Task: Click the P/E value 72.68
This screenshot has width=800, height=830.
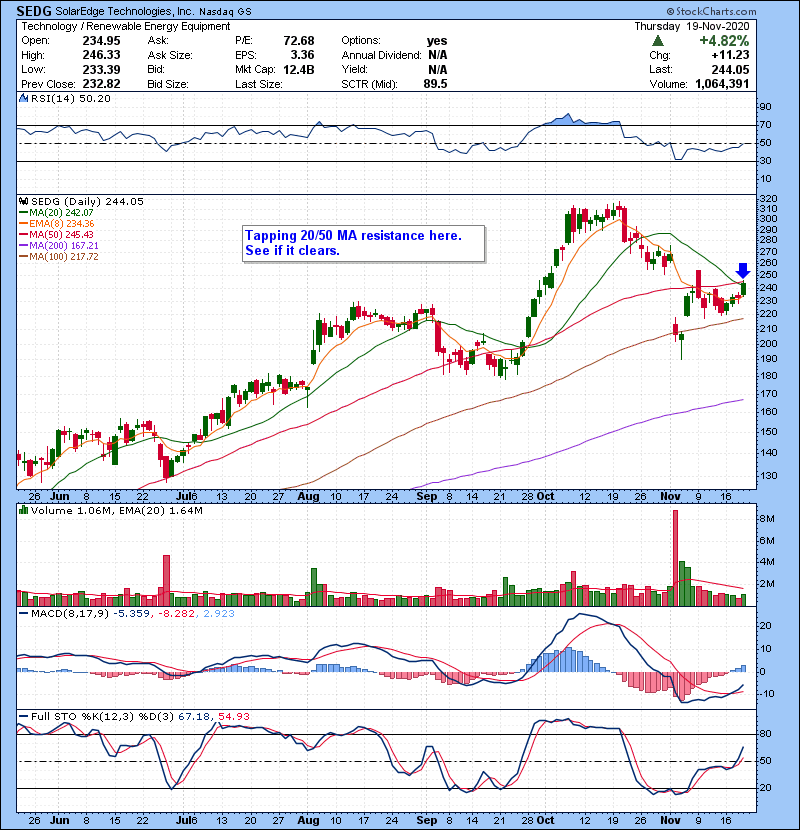Action: (x=299, y=41)
